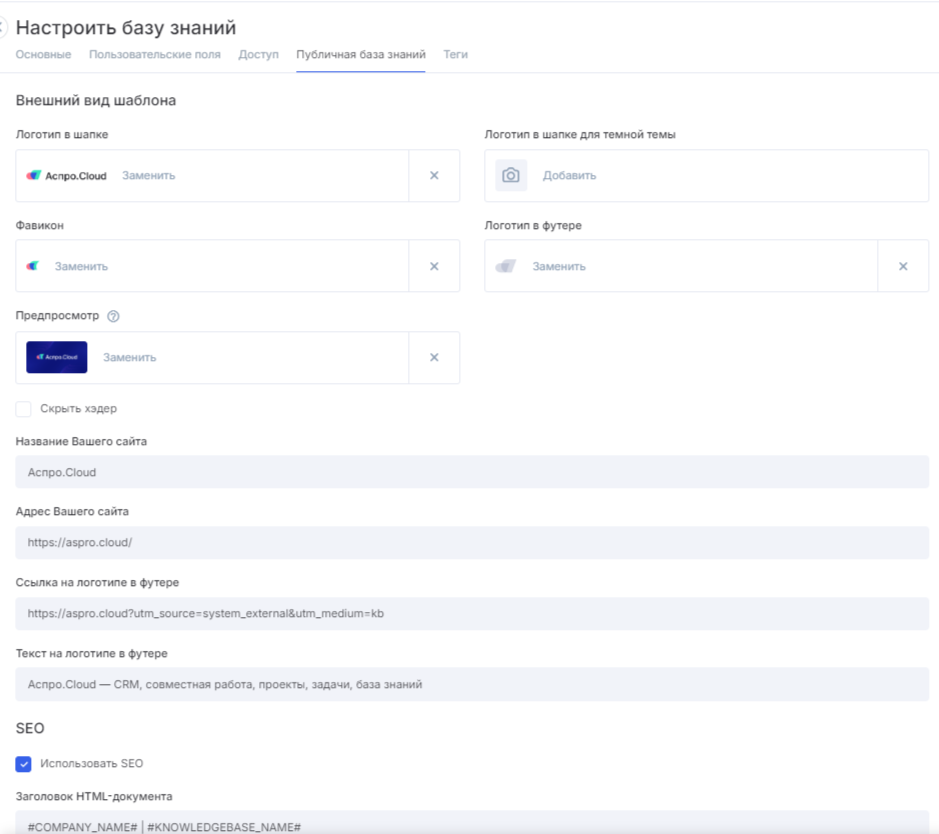Remove the footer logo with X icon
939x834 pixels.
click(x=903, y=267)
